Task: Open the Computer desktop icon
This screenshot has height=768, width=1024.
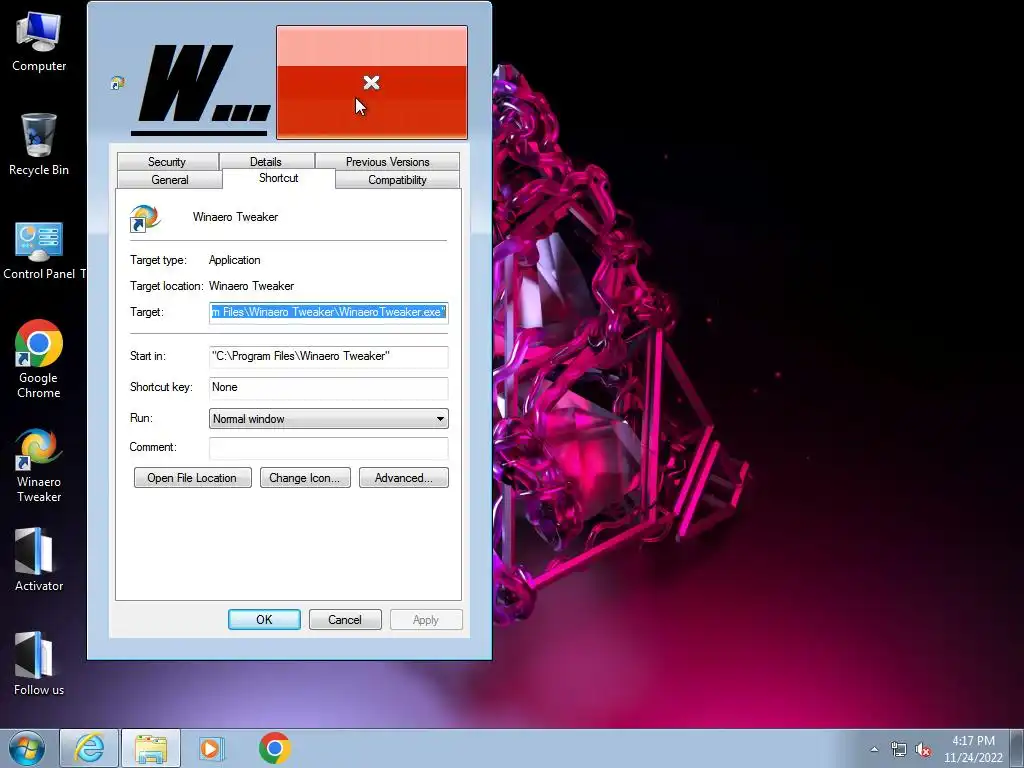Action: pyautogui.click(x=39, y=42)
